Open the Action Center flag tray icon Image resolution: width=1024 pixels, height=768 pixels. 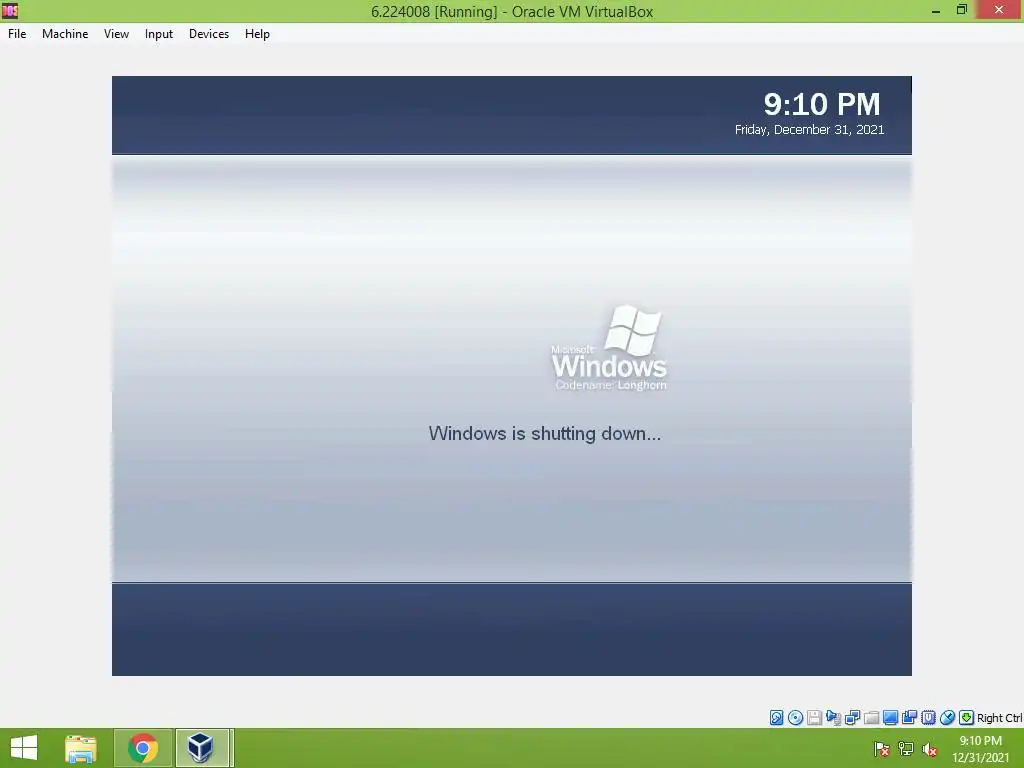pos(882,749)
